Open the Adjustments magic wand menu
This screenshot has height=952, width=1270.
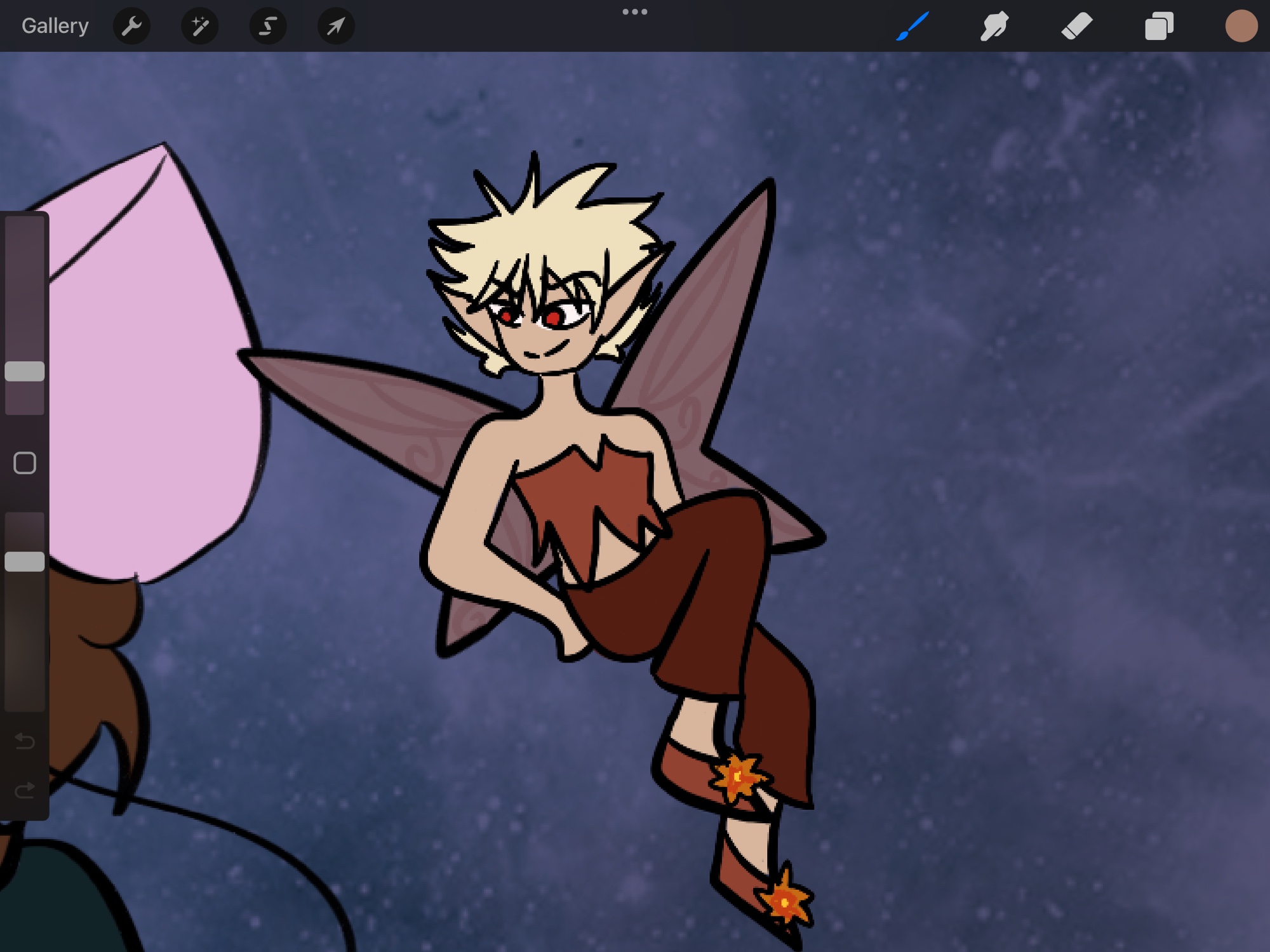[x=199, y=26]
